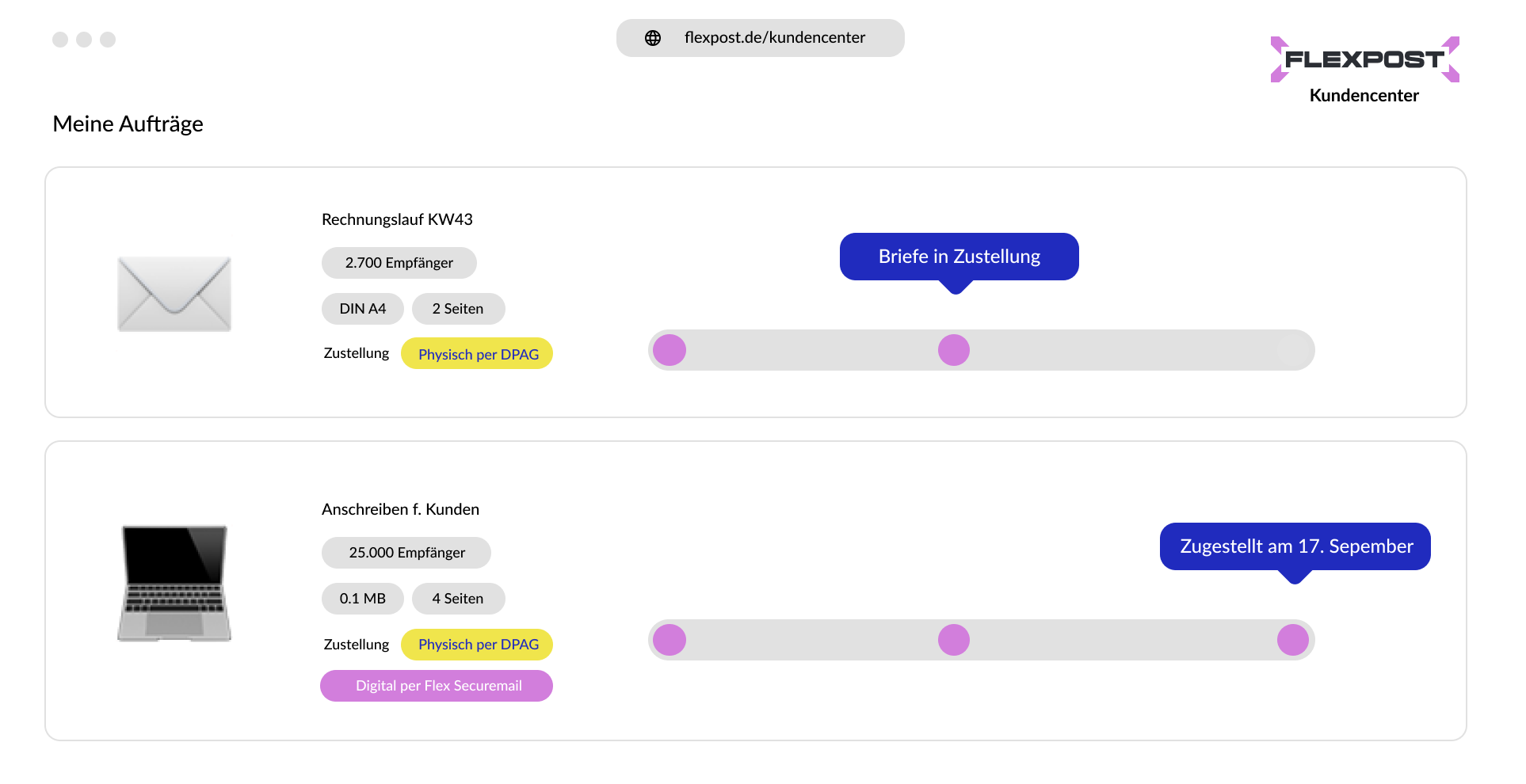Click the last progress dot of Anschreiben order
Viewport: 1526px width, 784px height.
[1292, 640]
